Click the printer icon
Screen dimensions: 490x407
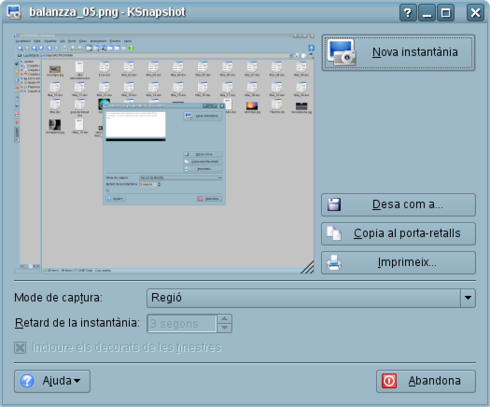tap(334, 263)
